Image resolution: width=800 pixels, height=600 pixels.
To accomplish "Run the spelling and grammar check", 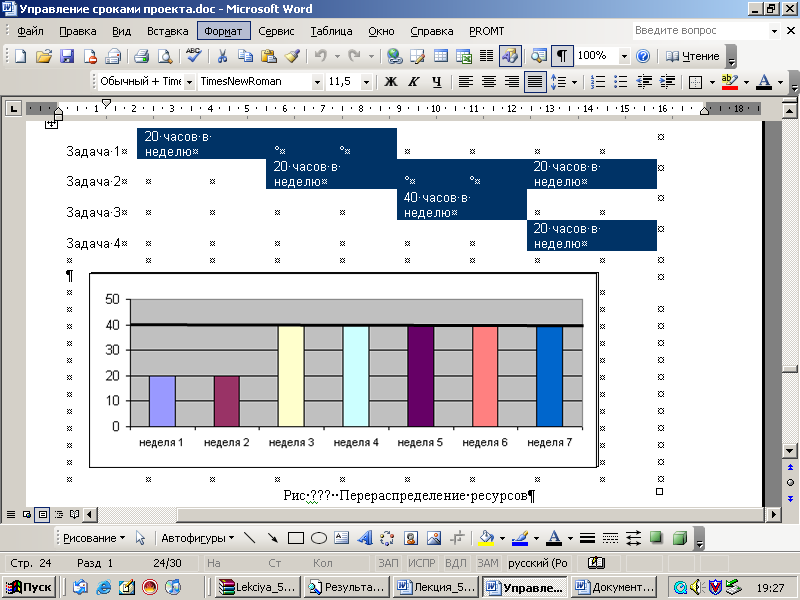I will 193,56.
